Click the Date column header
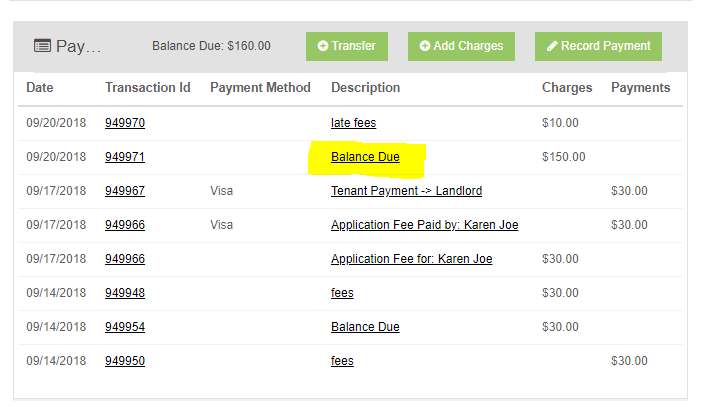The width and height of the screenshot is (705, 416). [x=40, y=87]
